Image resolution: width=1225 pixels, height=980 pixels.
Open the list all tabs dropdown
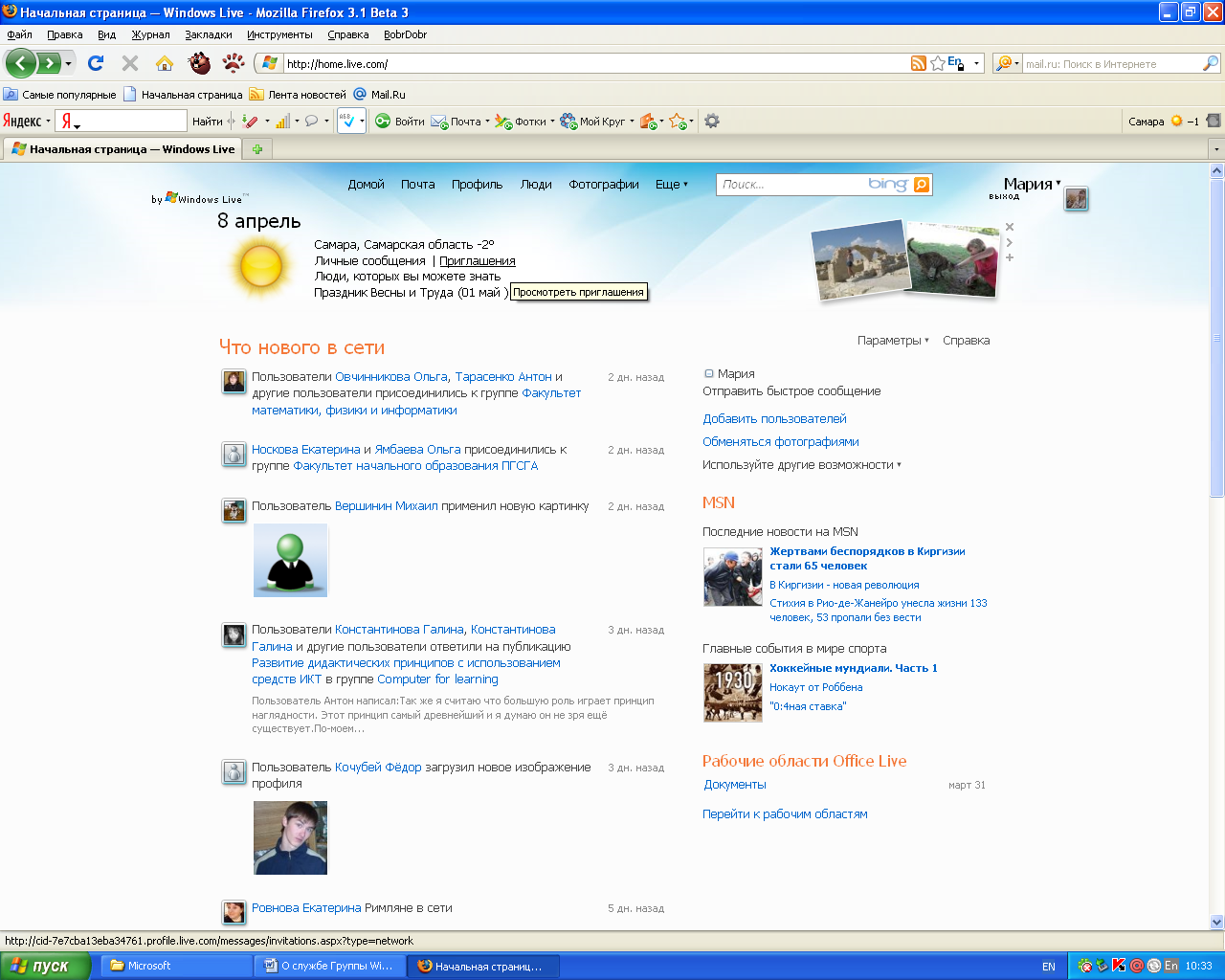click(x=1216, y=149)
